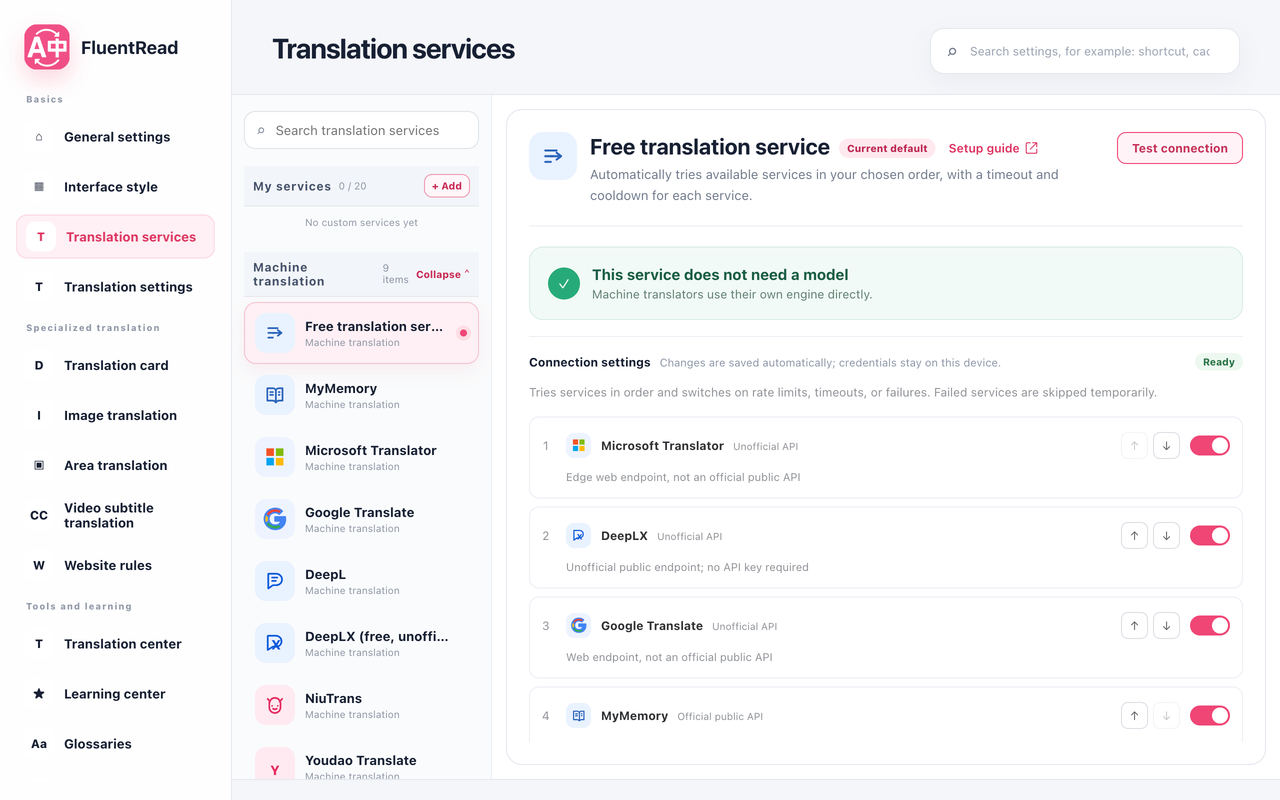Click Google logo icon in services list

pos(275,519)
